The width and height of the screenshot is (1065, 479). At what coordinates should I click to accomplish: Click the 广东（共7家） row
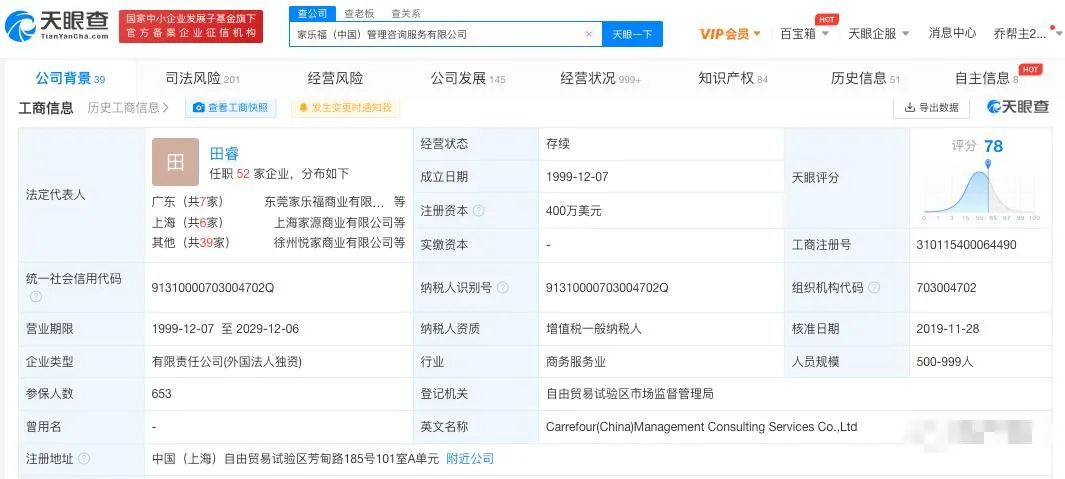coord(278,202)
